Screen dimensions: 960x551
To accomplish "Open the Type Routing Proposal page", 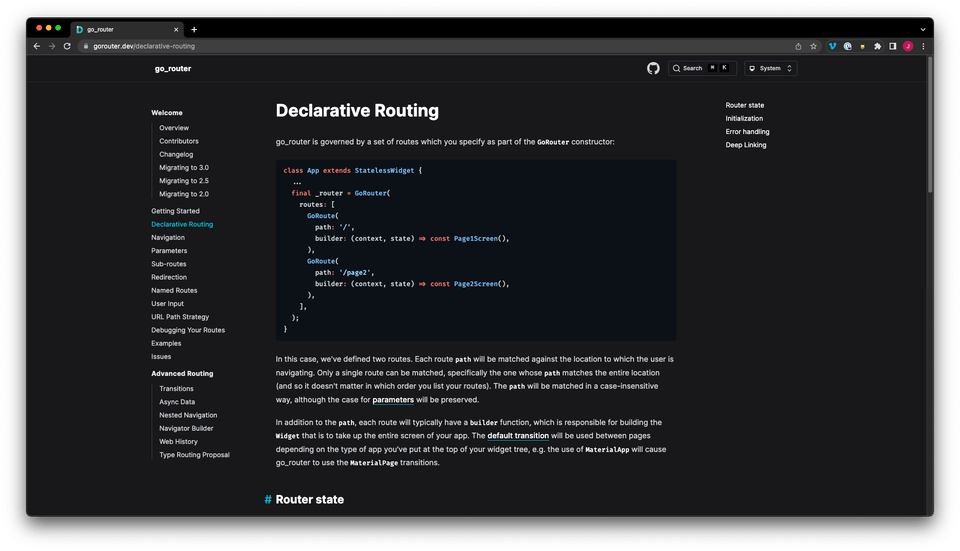I will (194, 455).
